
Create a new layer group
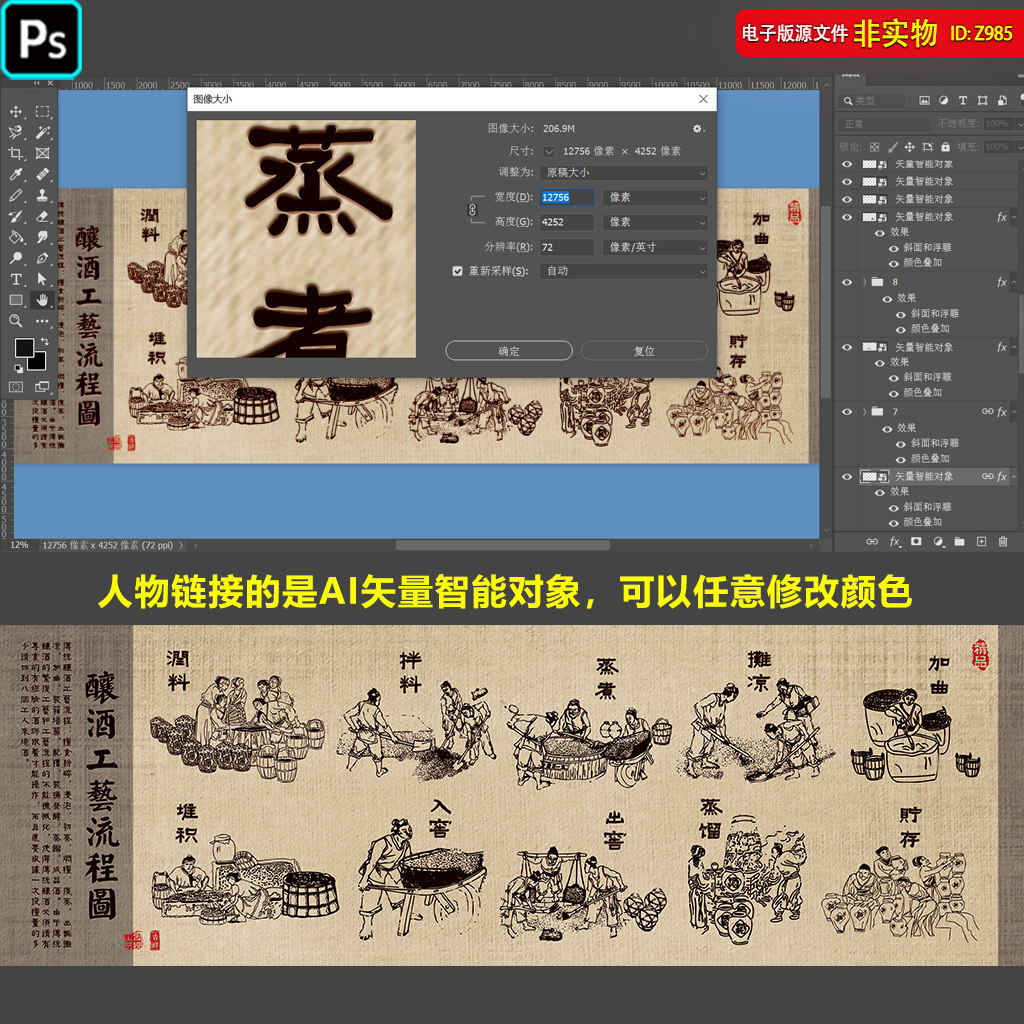(959, 541)
